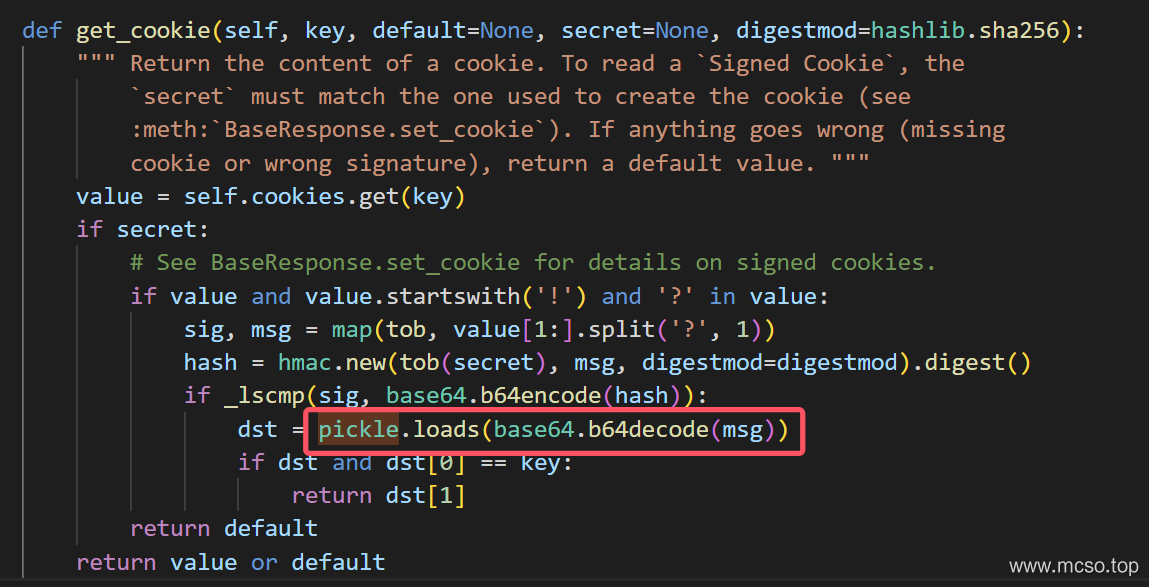
Task: Click the value.startswith method
Action: pyautogui.click(x=412, y=296)
